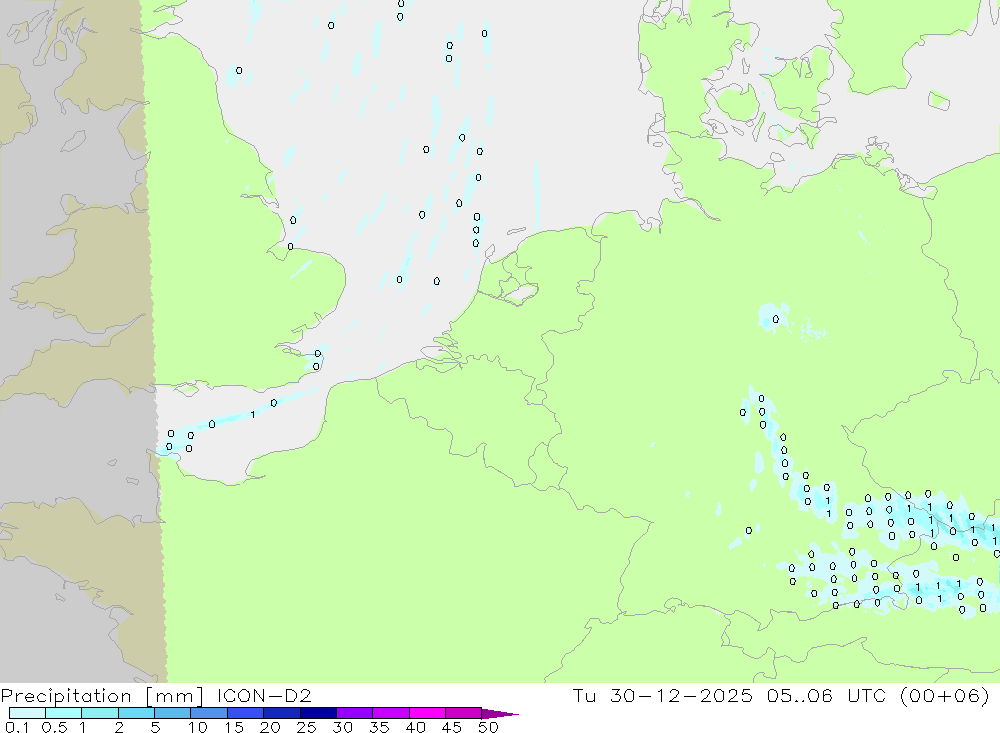Image resolution: width=1000 pixels, height=733 pixels.
Task: Click the '25' legend scale label
Action: 306,727
